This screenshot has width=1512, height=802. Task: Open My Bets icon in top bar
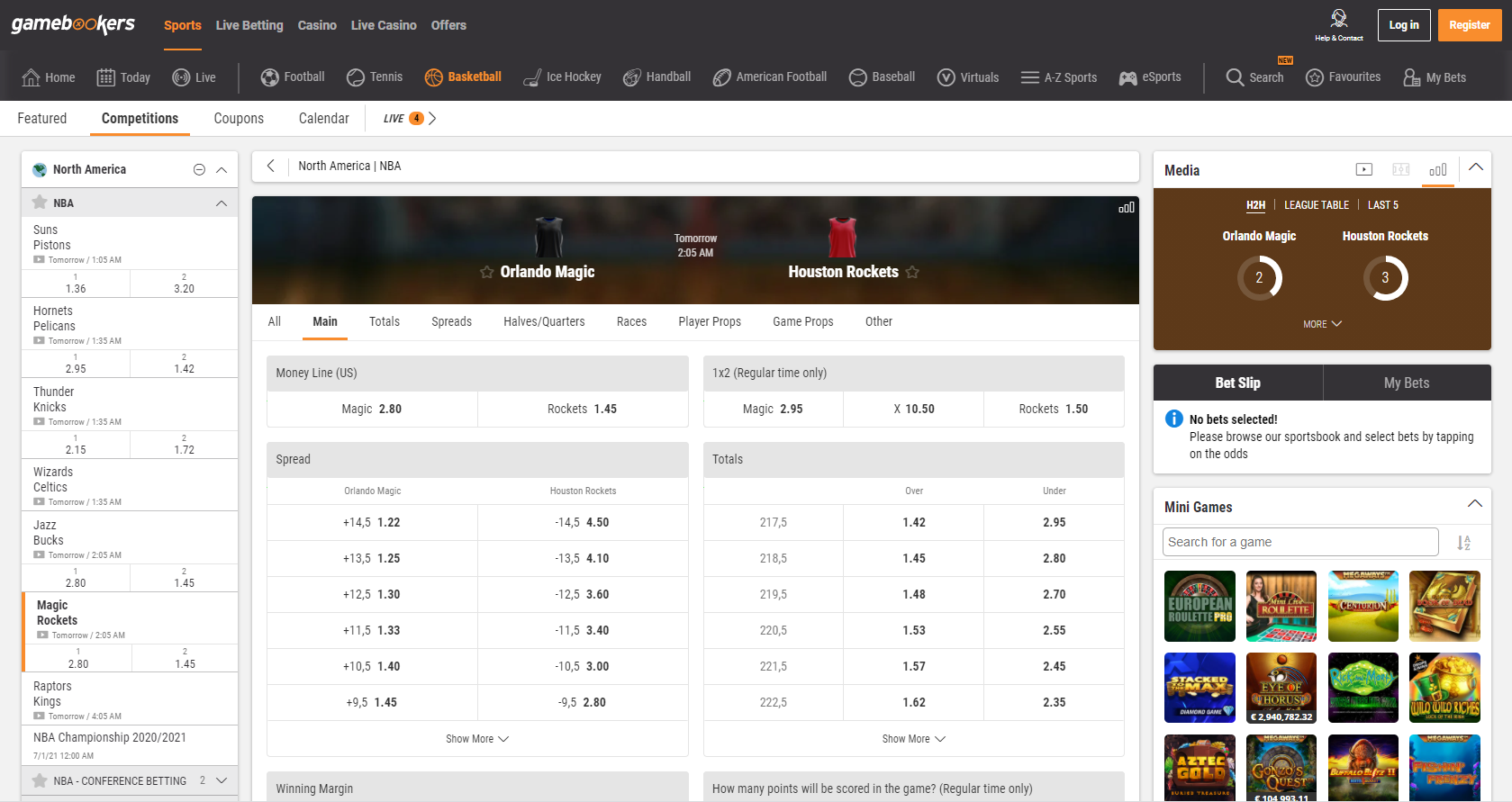click(x=1412, y=77)
